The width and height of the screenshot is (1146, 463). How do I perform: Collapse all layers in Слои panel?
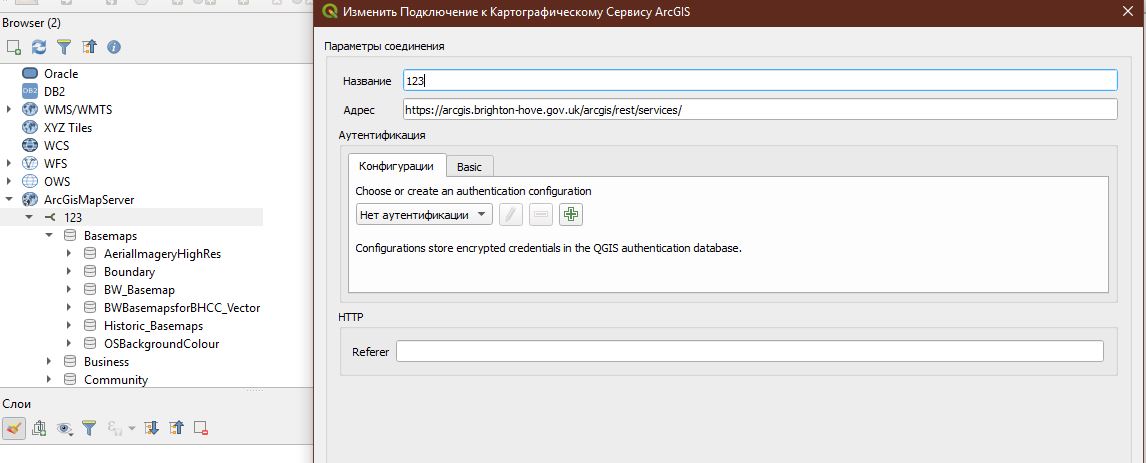[176, 429]
